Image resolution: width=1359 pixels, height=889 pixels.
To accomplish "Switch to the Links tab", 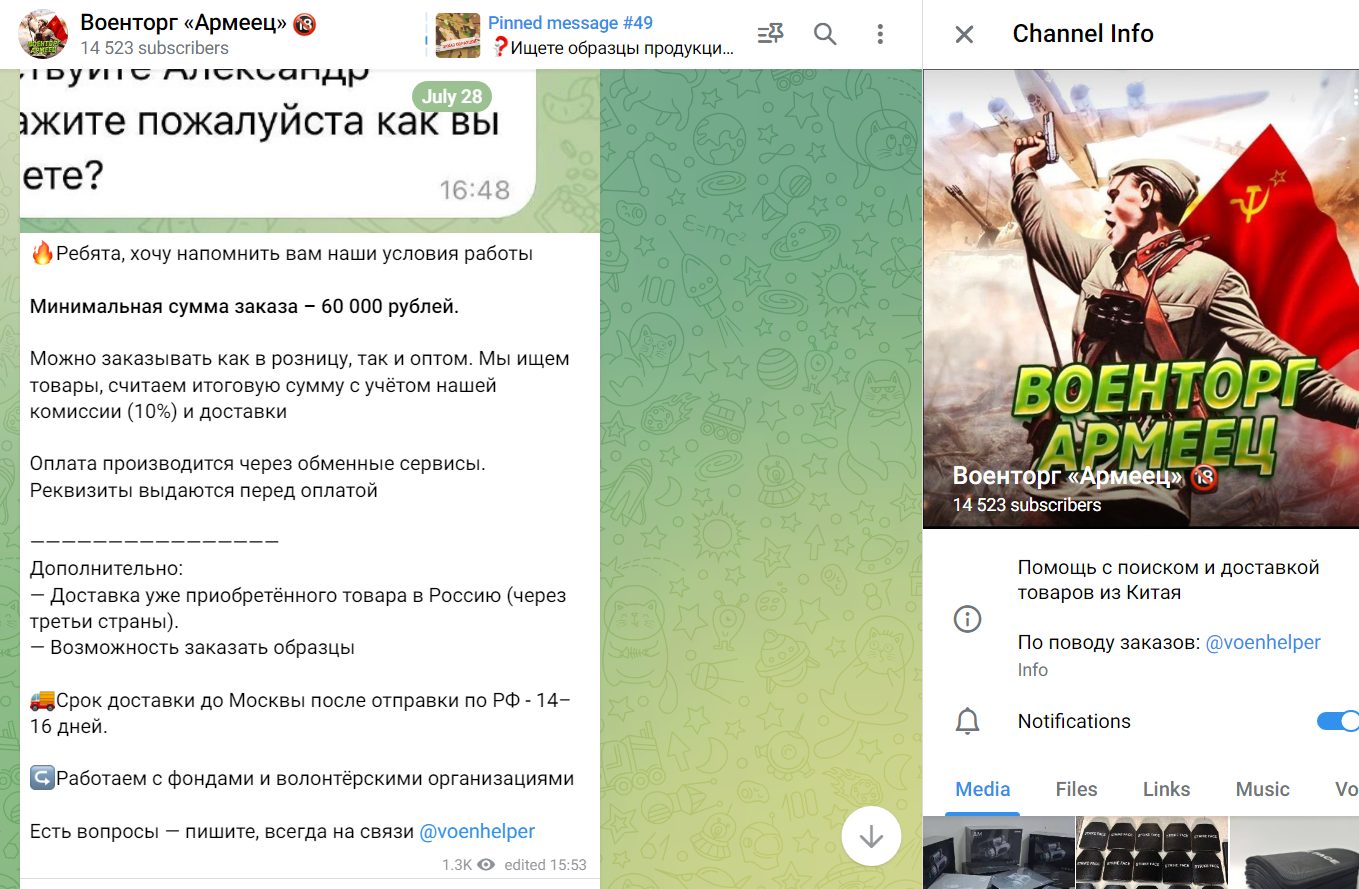I will pyautogui.click(x=1166, y=789).
